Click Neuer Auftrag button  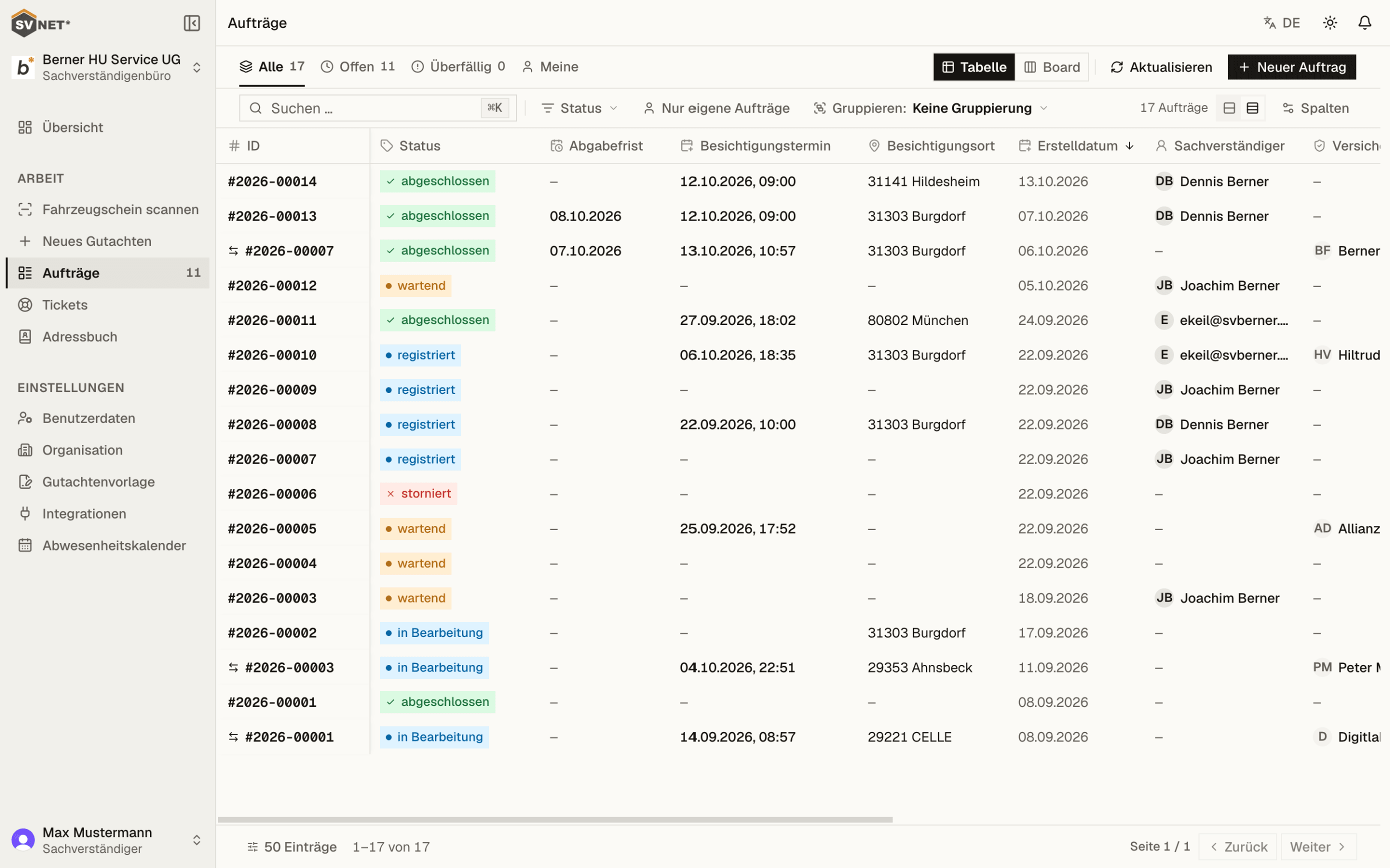[1292, 67]
